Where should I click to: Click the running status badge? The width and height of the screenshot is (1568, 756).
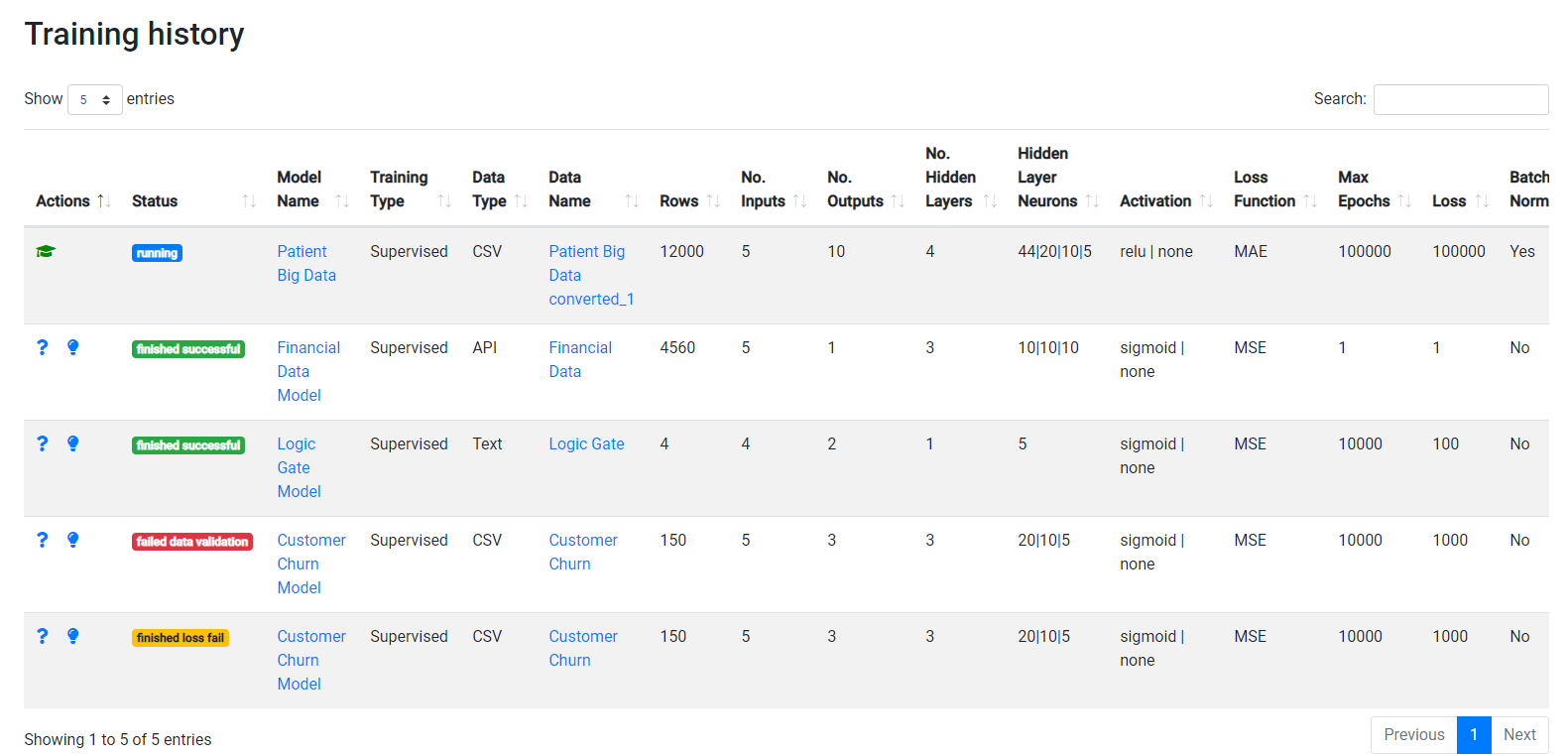157,253
